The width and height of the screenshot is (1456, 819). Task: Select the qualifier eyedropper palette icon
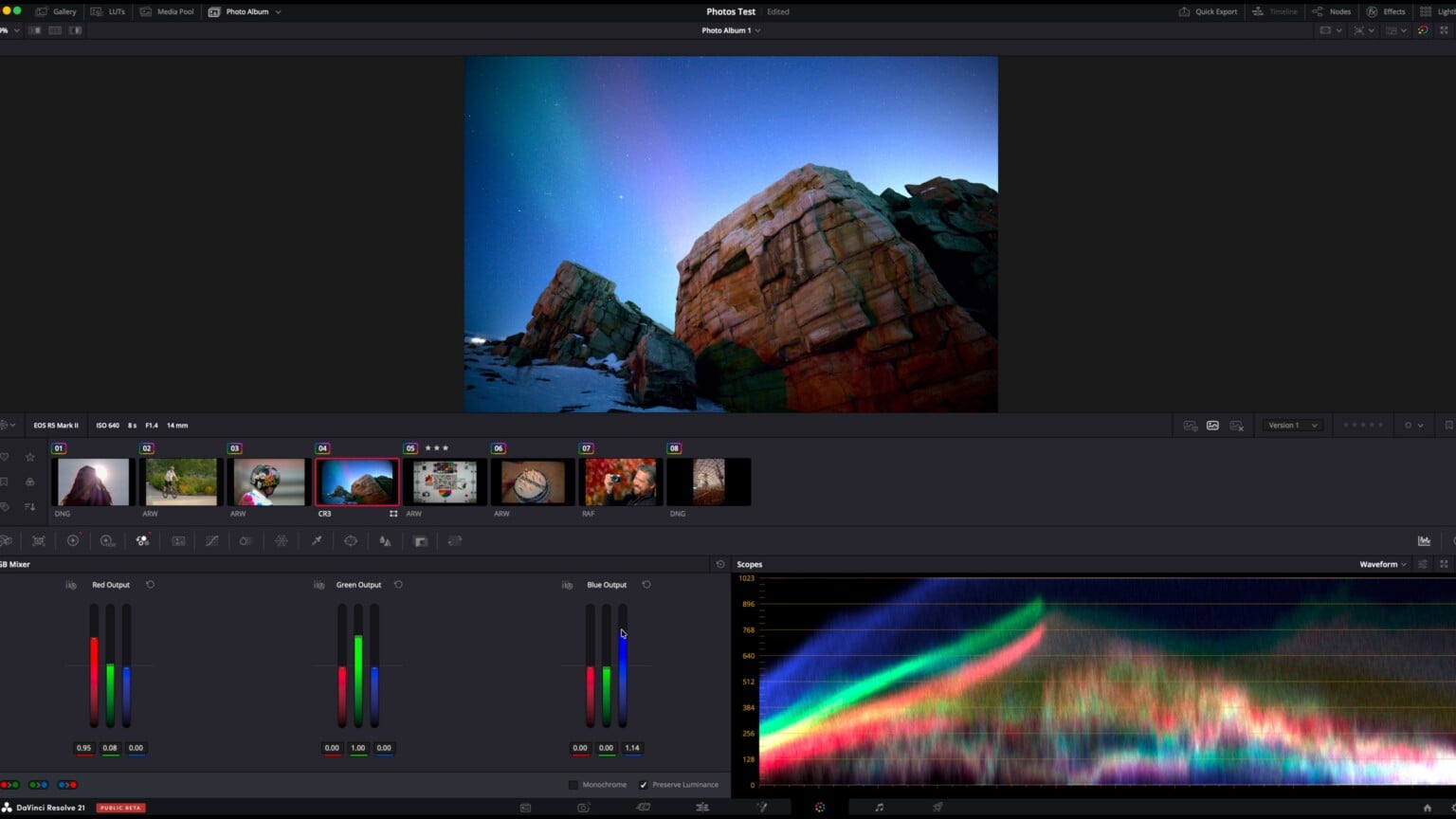point(317,541)
